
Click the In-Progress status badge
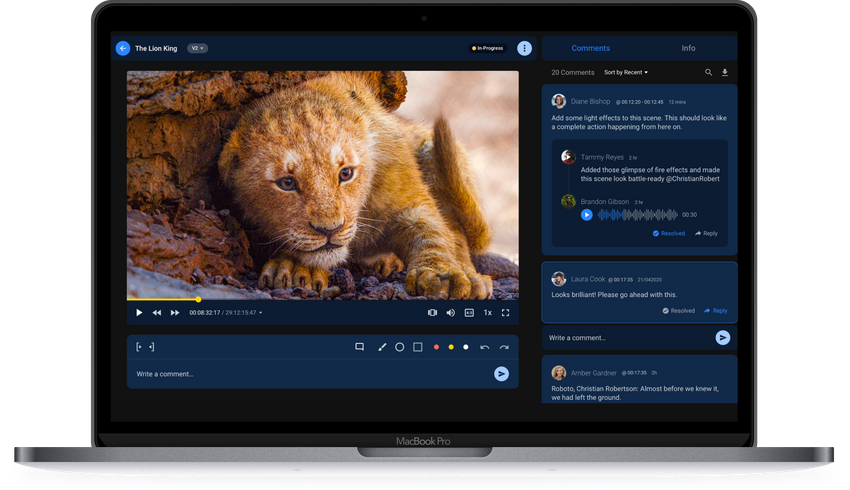488,48
